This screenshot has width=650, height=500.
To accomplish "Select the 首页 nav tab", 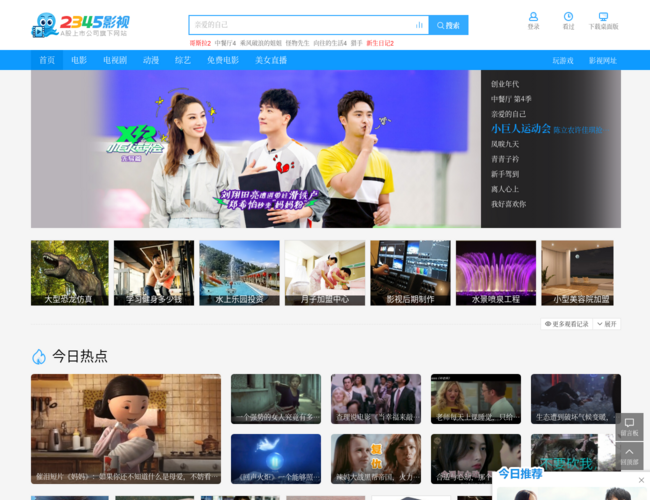I will pos(47,60).
